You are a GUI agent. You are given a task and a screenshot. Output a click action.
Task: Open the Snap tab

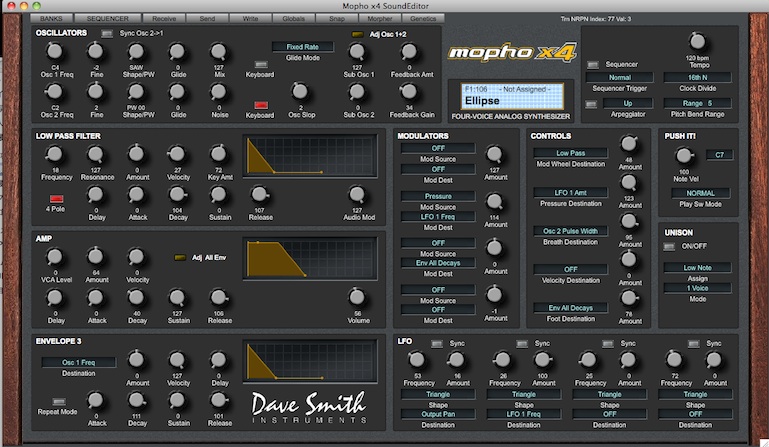[x=336, y=19]
